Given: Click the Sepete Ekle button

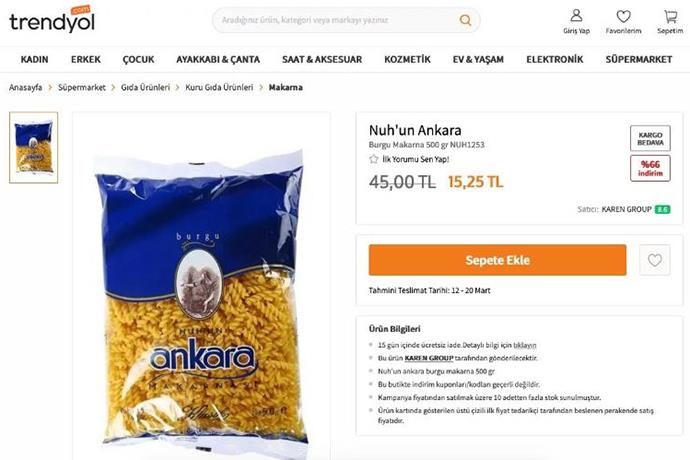Looking at the screenshot, I should [497, 260].
